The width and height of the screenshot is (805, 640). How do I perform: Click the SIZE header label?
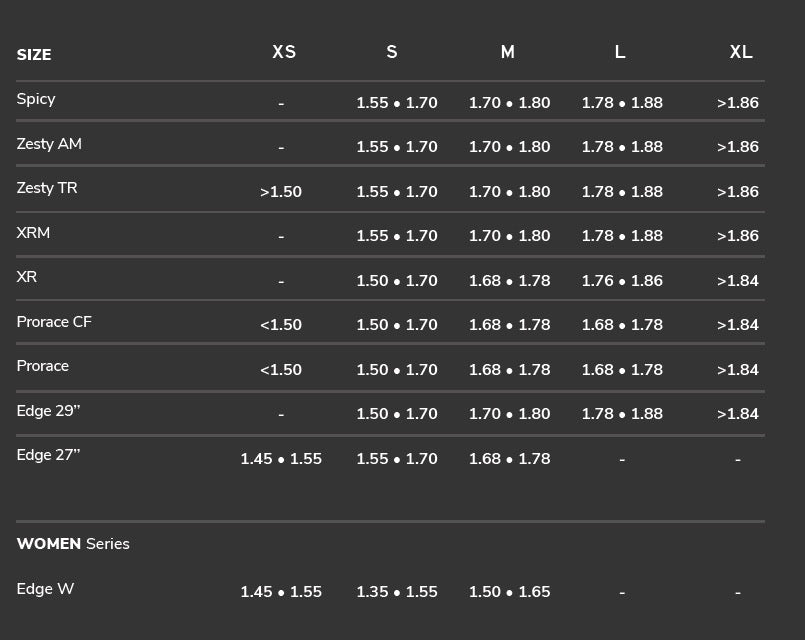(x=34, y=55)
